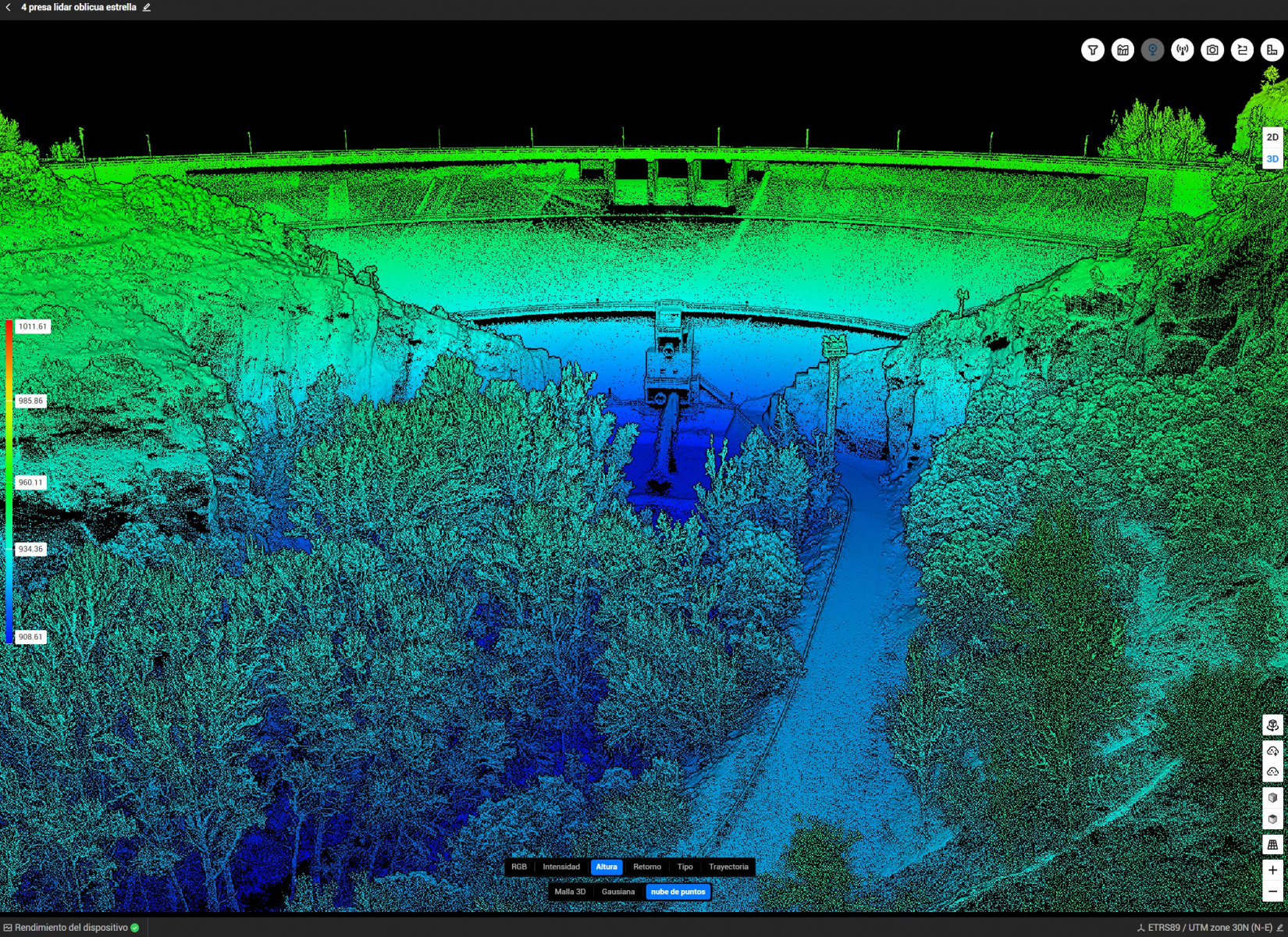Zoom out with the minus button
The height and width of the screenshot is (937, 1288).
pos(1272,892)
